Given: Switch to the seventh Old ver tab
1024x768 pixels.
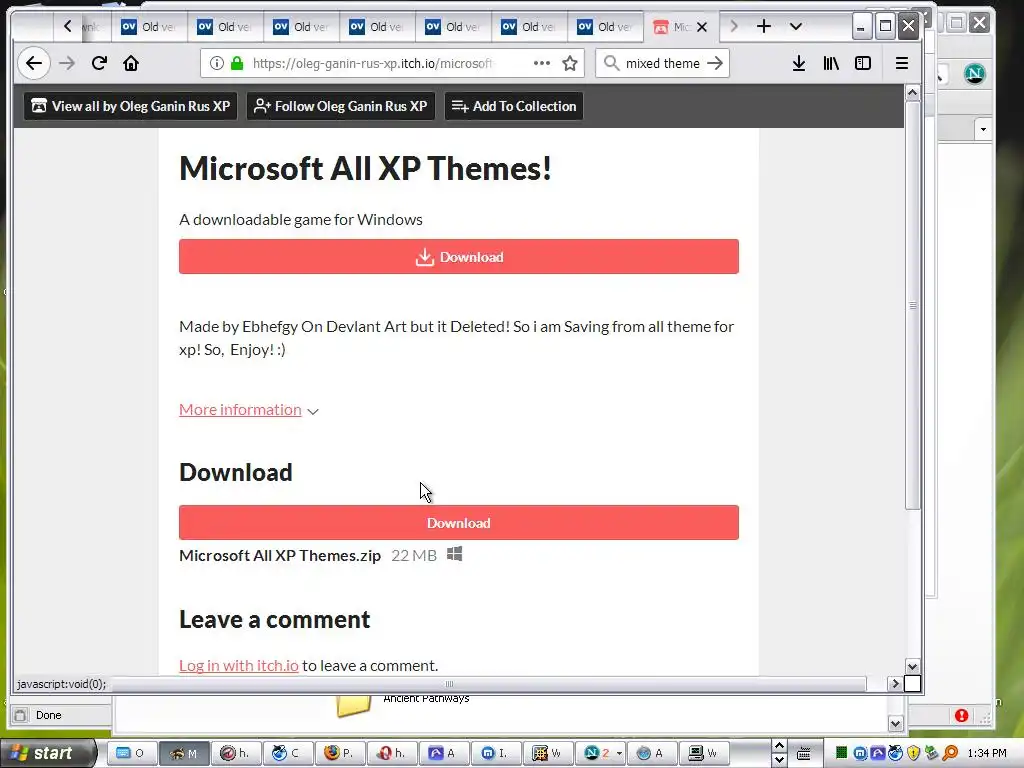Looking at the screenshot, I should click(605, 27).
